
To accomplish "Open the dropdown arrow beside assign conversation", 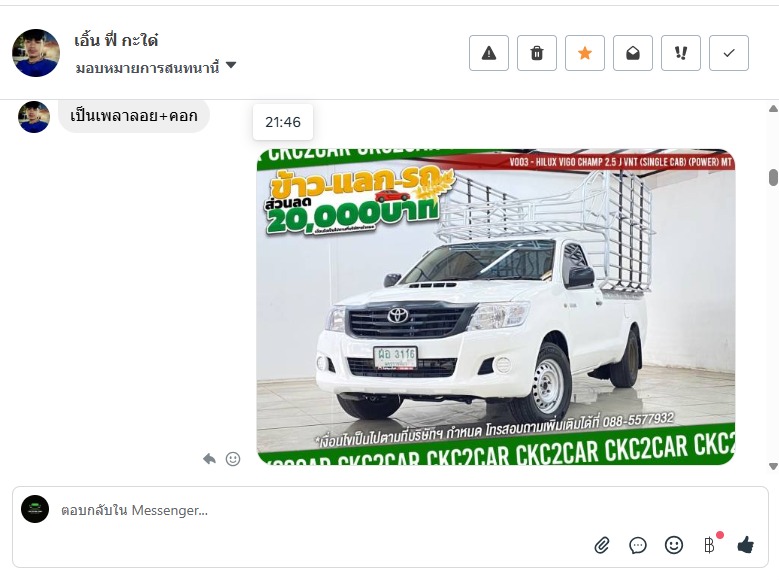I will coord(231,65).
